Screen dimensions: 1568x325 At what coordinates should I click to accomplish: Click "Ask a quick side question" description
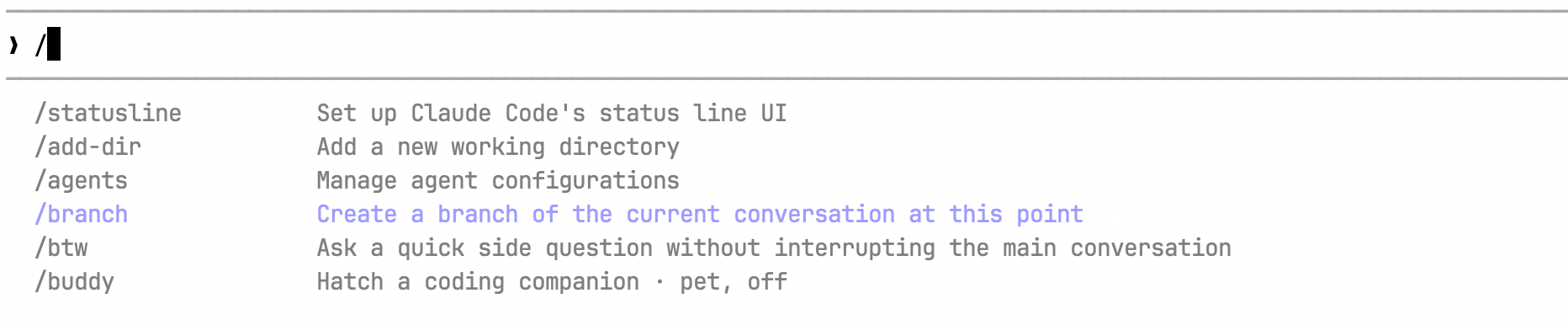point(485,248)
